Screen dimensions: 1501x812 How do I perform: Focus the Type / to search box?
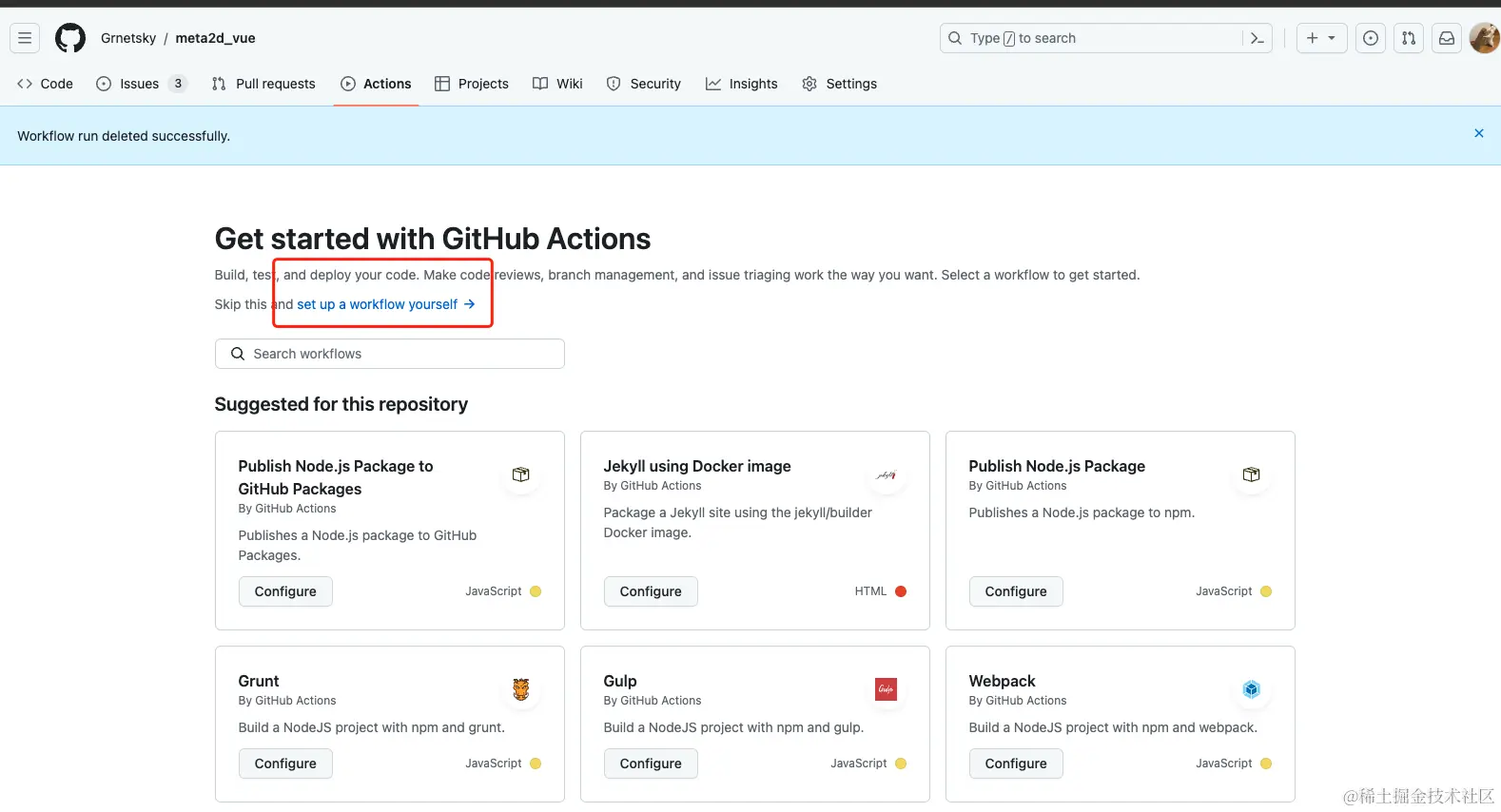coord(1094,38)
